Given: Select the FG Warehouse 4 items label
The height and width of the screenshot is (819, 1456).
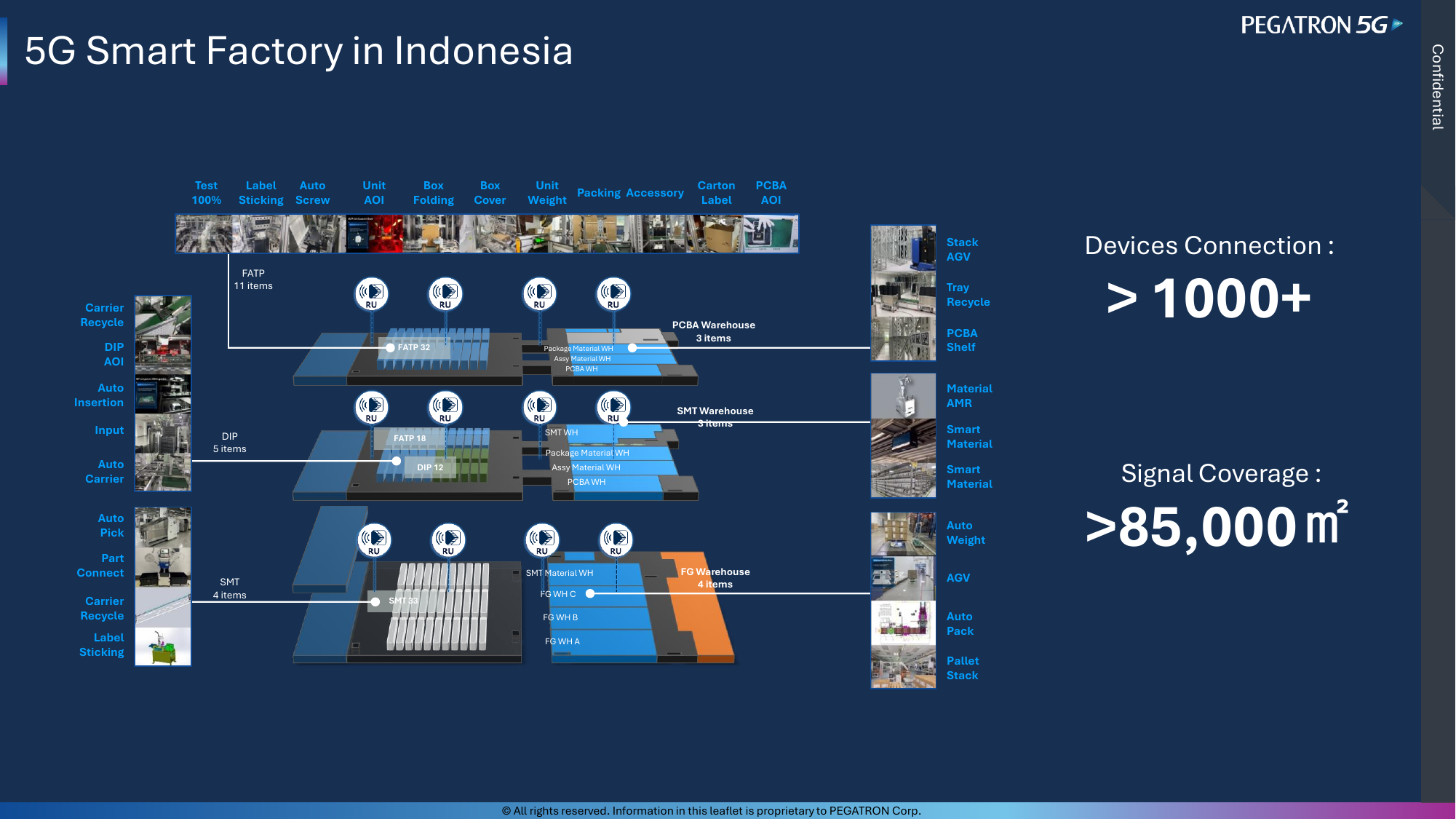Looking at the screenshot, I should (715, 578).
